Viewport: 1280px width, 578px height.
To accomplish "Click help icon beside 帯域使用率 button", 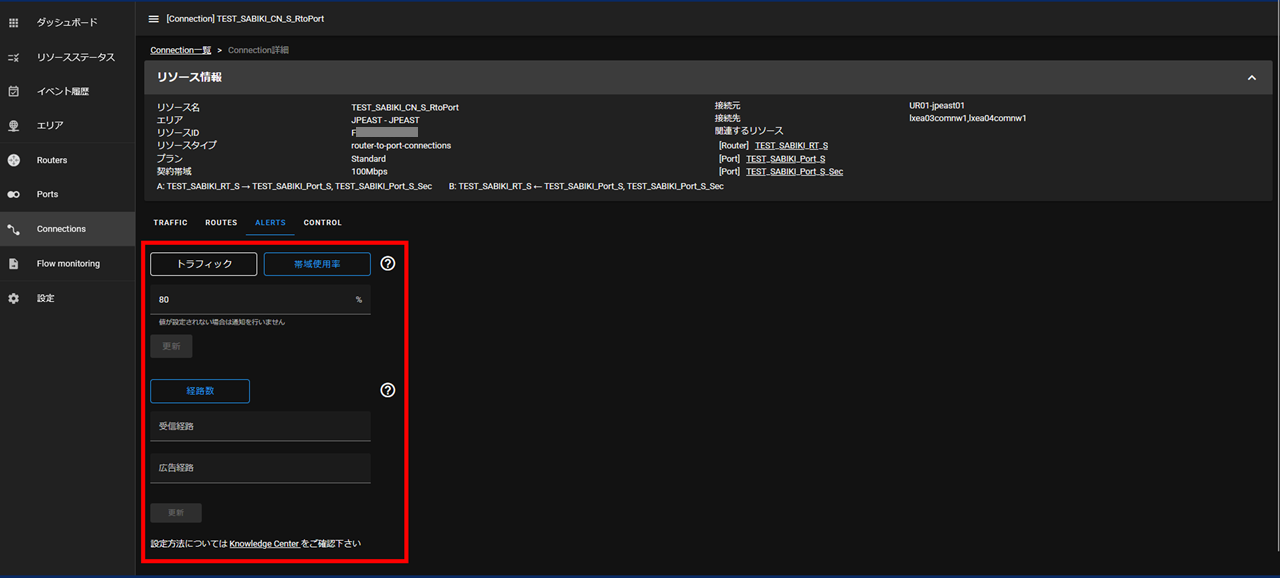I will coord(388,264).
